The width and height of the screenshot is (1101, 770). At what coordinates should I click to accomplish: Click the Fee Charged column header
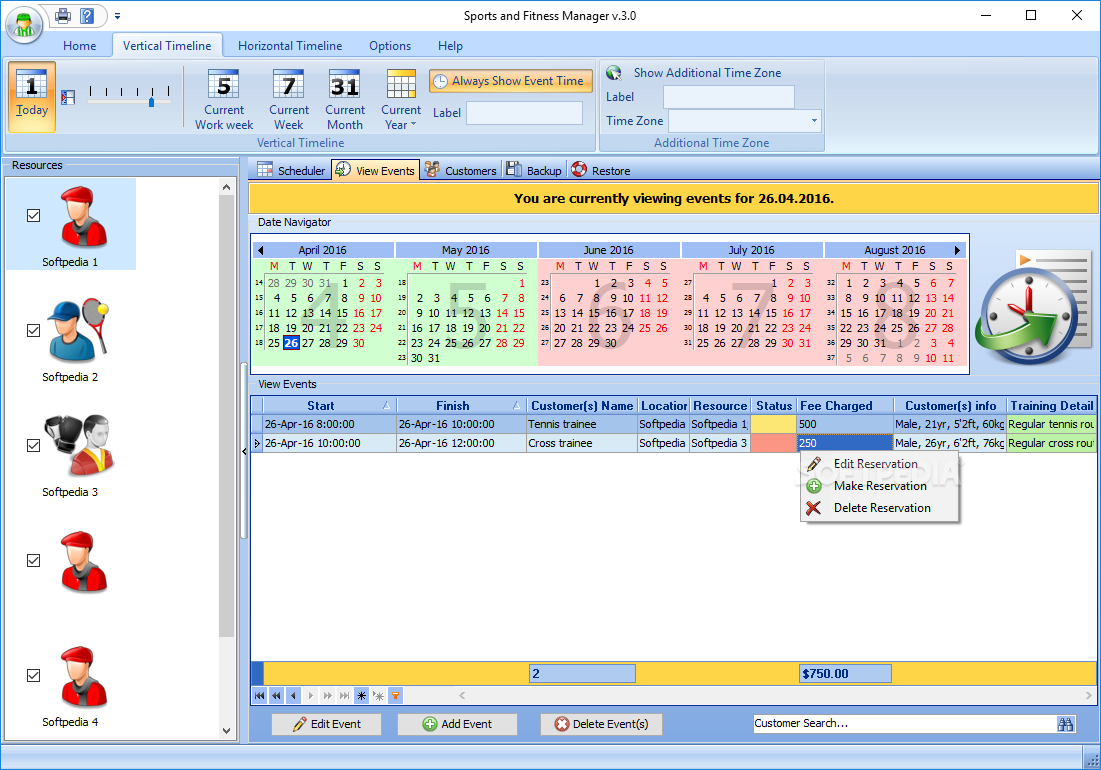(x=845, y=406)
